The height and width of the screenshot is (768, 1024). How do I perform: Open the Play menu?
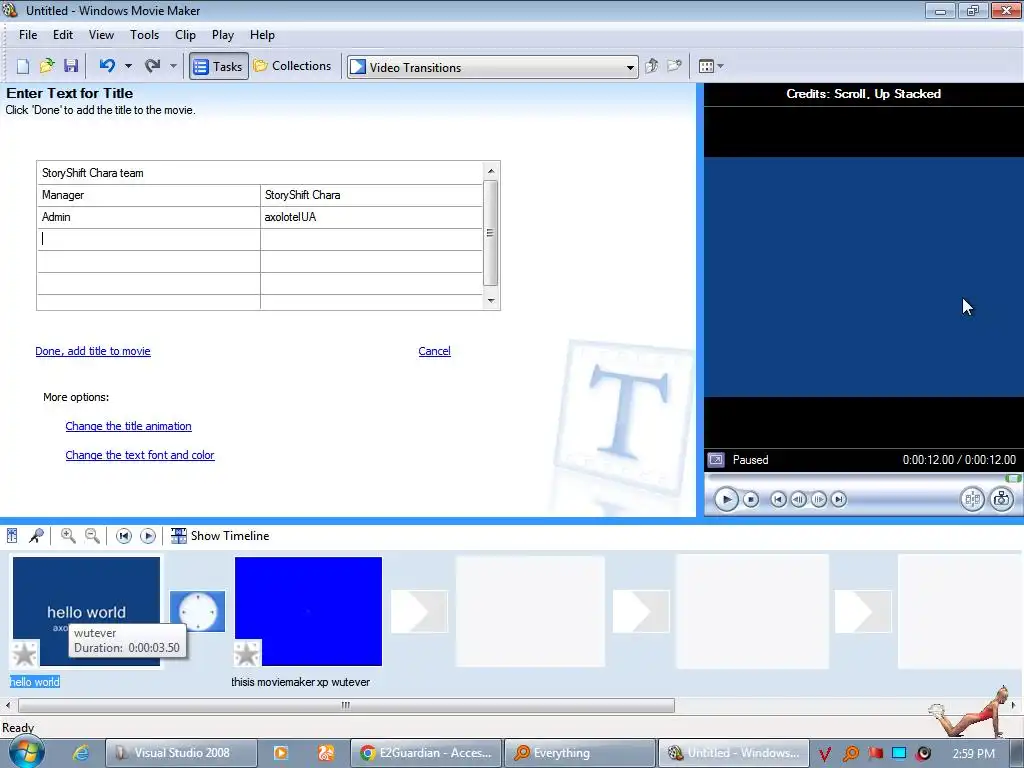click(223, 35)
